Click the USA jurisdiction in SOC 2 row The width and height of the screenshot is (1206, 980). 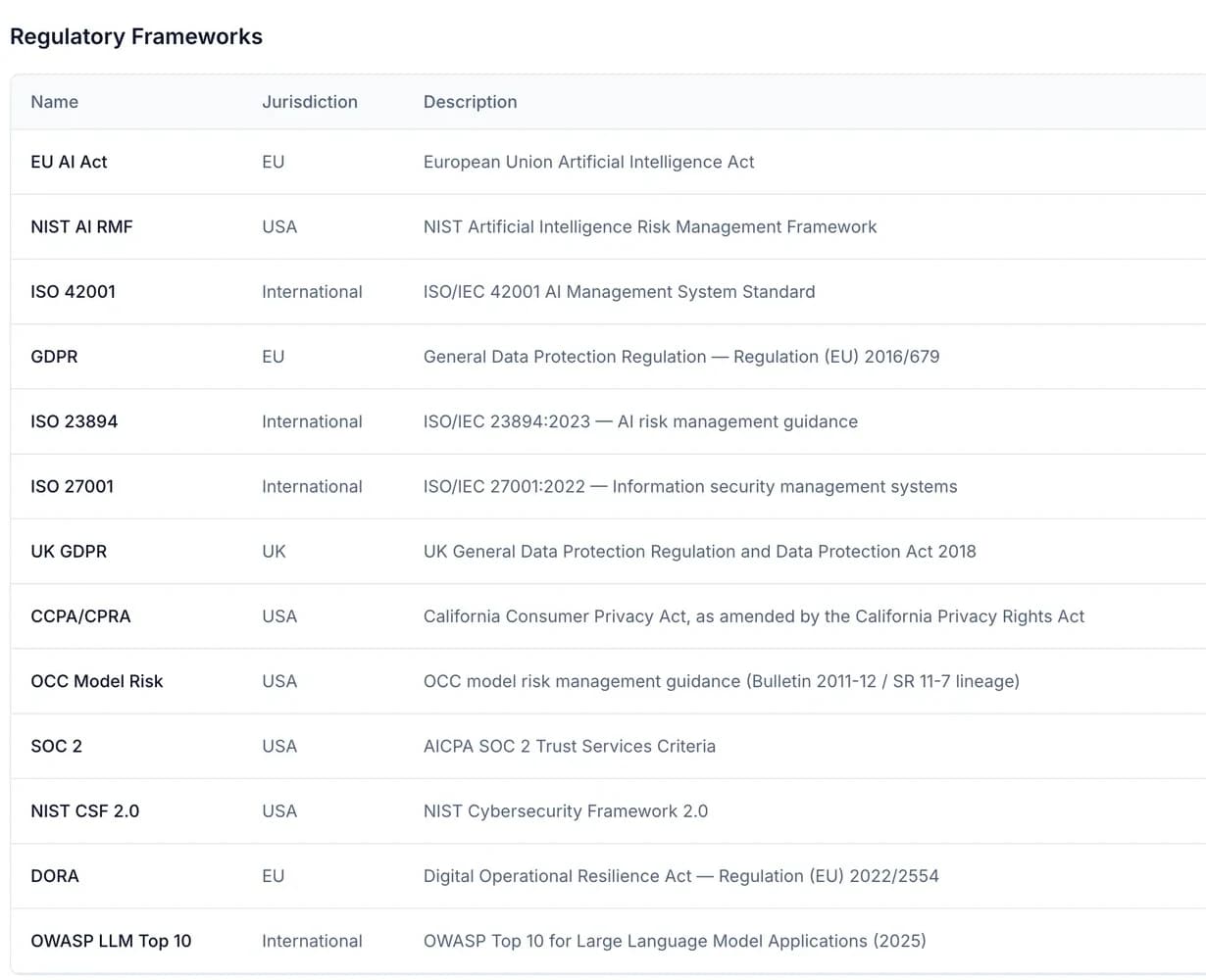279,746
